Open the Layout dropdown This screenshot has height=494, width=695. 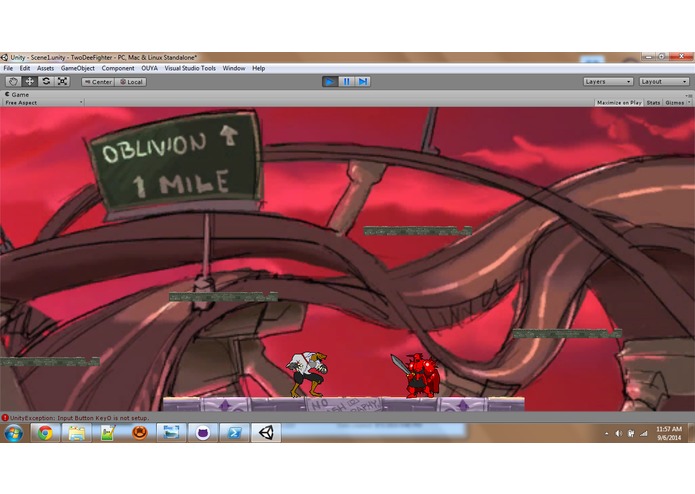point(664,82)
